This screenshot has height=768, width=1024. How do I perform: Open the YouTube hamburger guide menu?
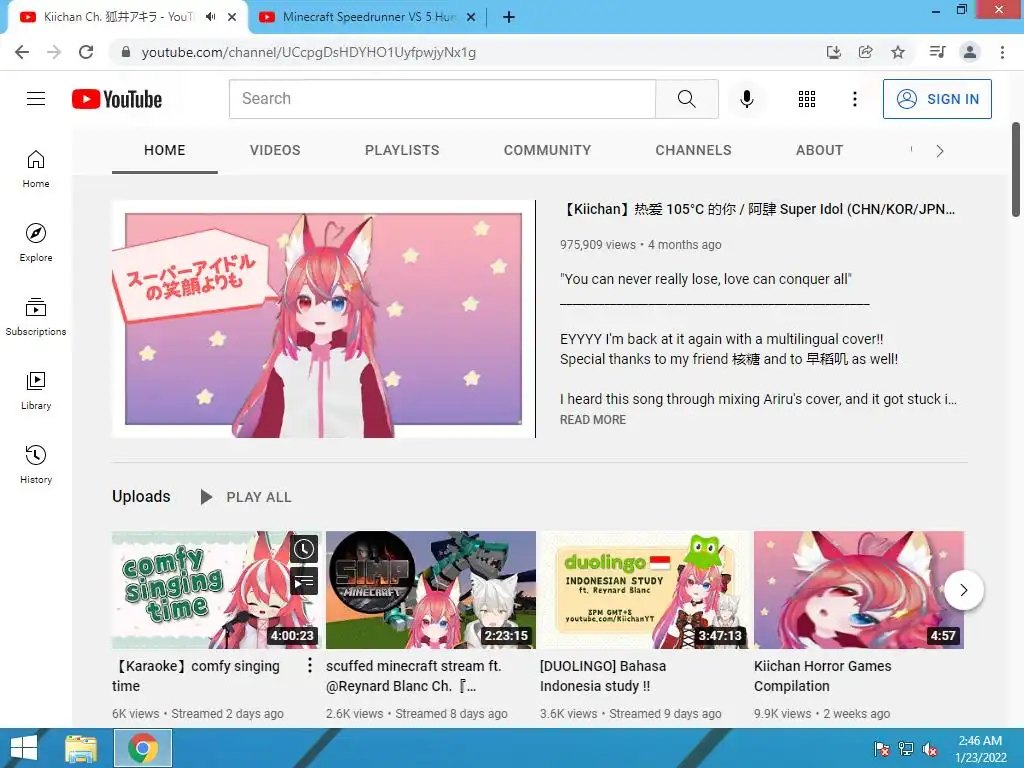pyautogui.click(x=36, y=99)
